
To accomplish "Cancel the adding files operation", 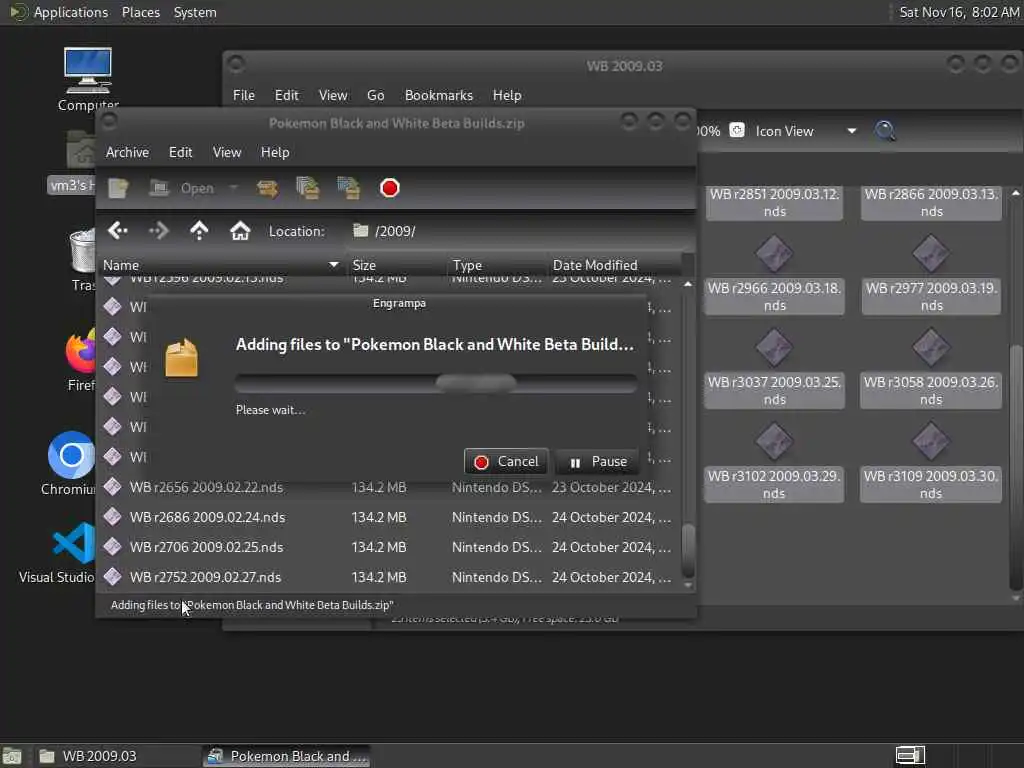I will click(x=506, y=462).
